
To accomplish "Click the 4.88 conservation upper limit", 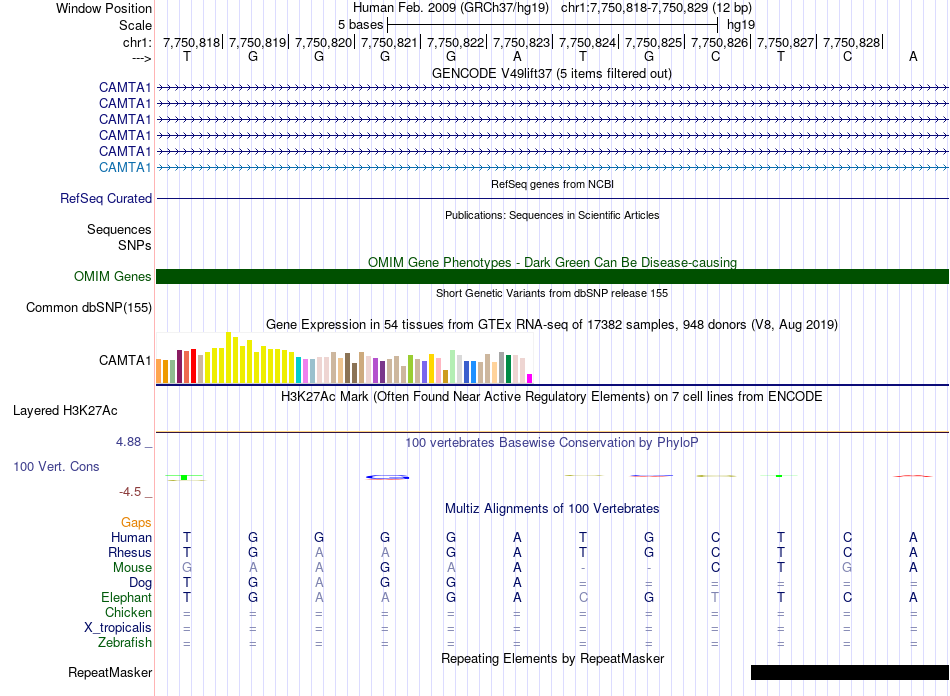I will point(128,442).
